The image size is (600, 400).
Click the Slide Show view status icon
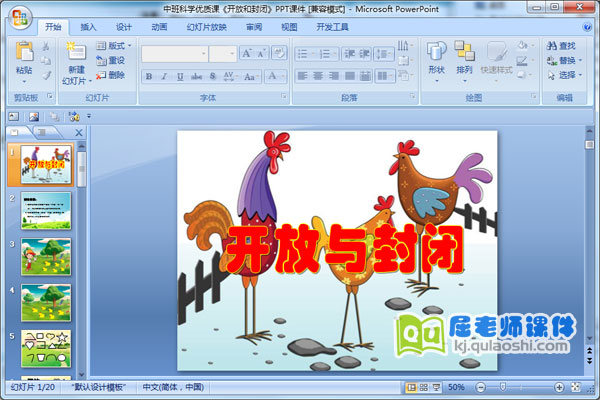click(x=436, y=387)
